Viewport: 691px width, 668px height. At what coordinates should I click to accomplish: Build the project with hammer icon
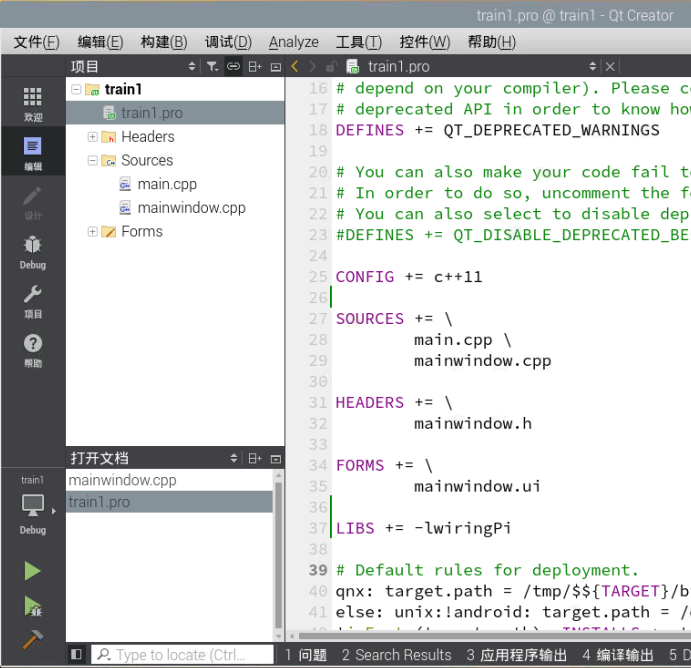(x=32, y=639)
